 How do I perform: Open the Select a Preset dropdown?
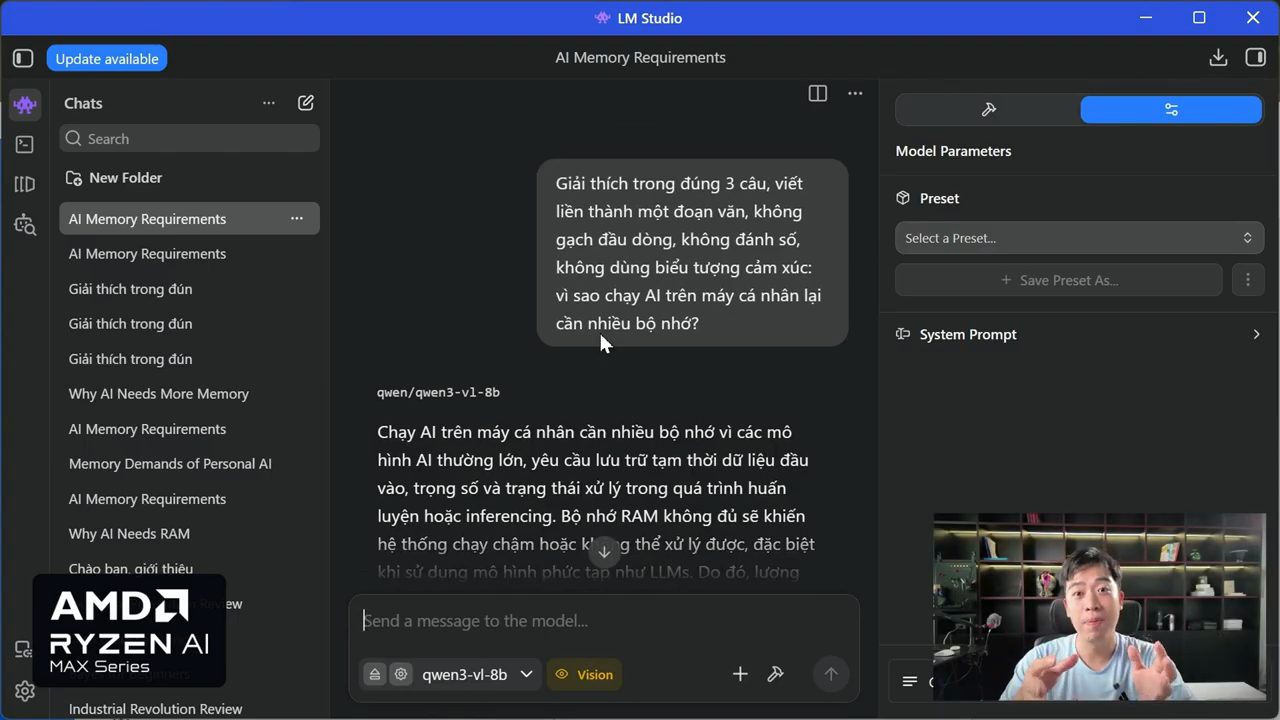point(1079,238)
